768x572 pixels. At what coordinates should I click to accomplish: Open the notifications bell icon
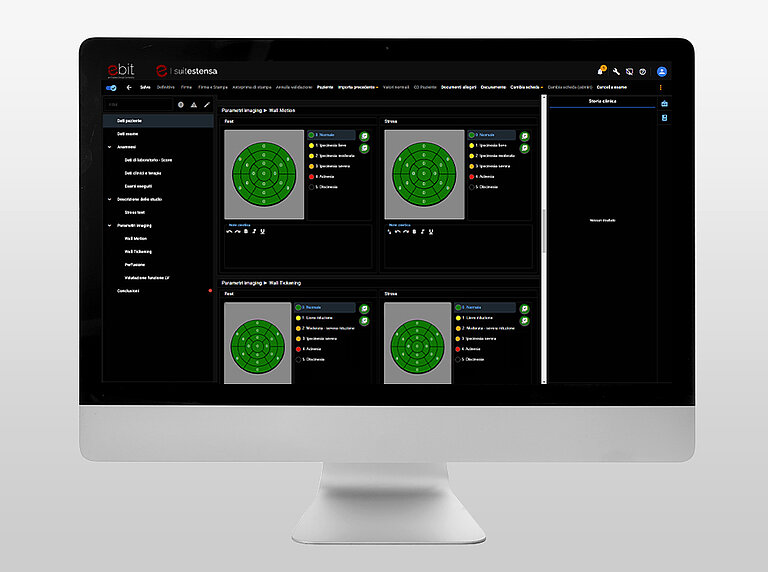[x=601, y=72]
